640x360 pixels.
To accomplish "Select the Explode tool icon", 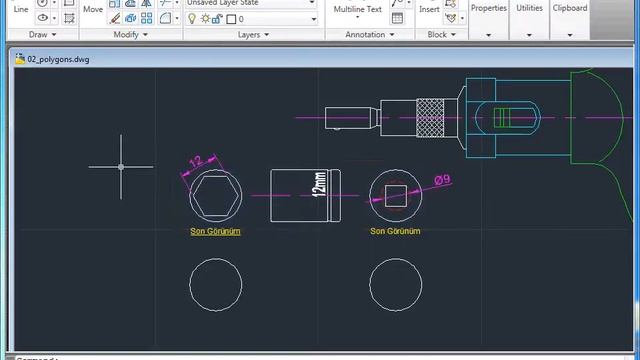I will pos(131,18).
